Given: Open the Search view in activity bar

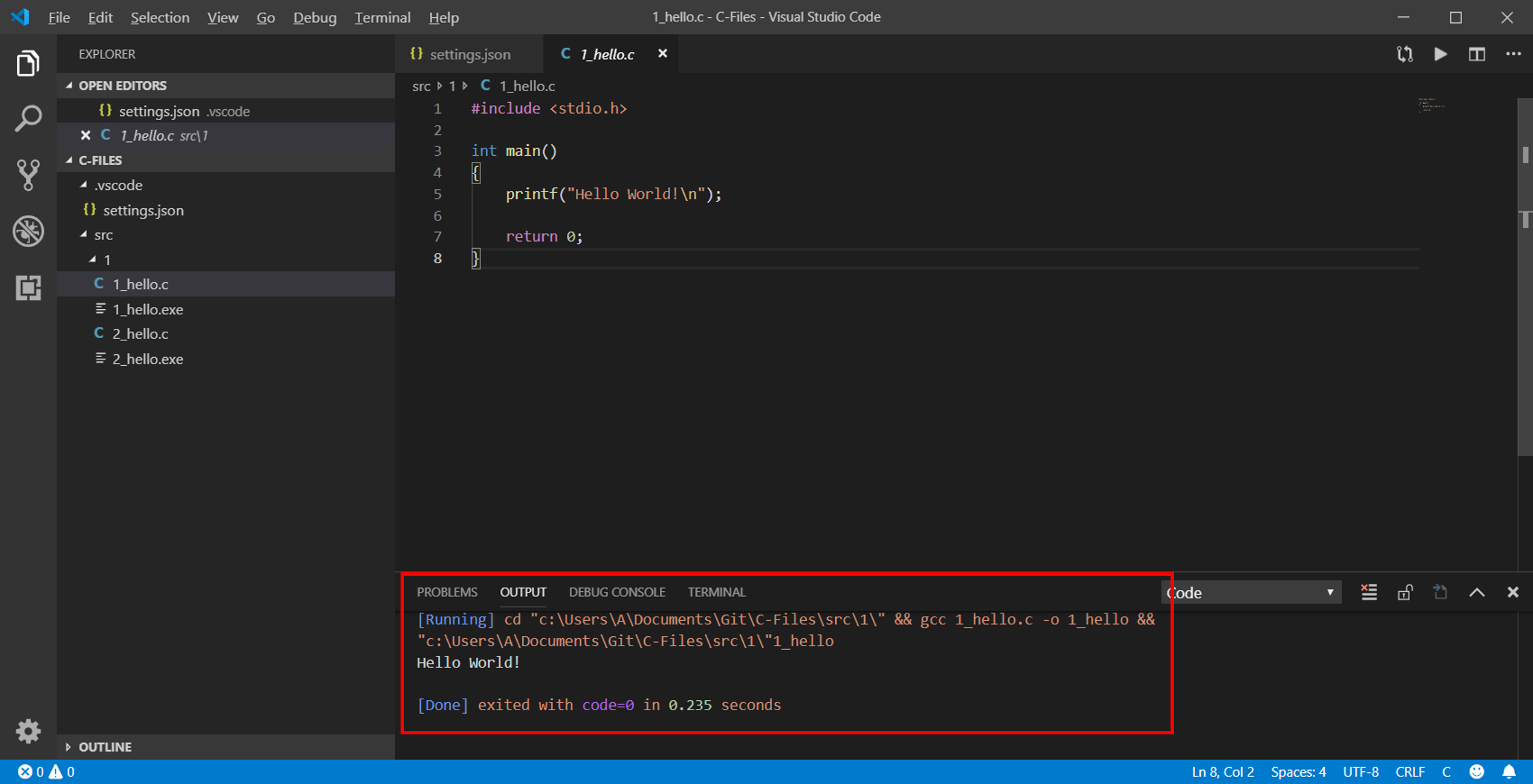Looking at the screenshot, I should tap(28, 118).
